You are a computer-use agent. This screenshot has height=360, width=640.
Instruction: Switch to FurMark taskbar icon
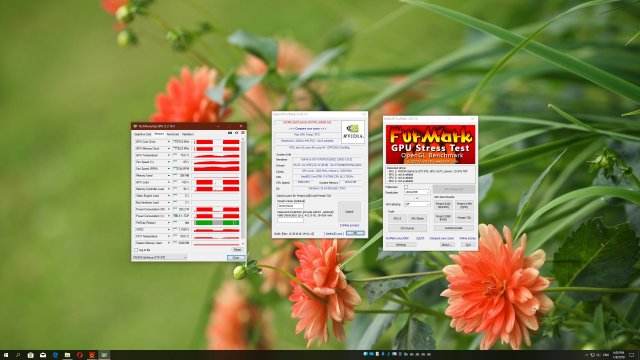pos(92,355)
